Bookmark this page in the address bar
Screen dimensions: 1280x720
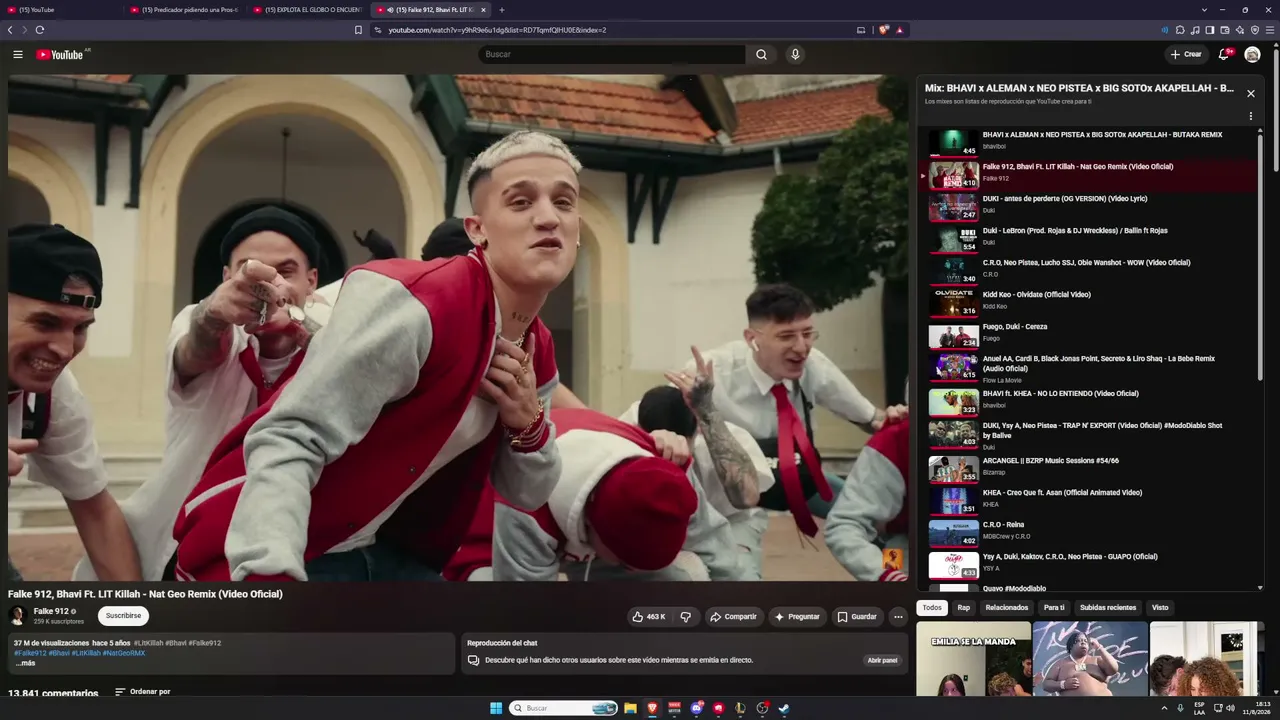pyautogui.click(x=358, y=30)
